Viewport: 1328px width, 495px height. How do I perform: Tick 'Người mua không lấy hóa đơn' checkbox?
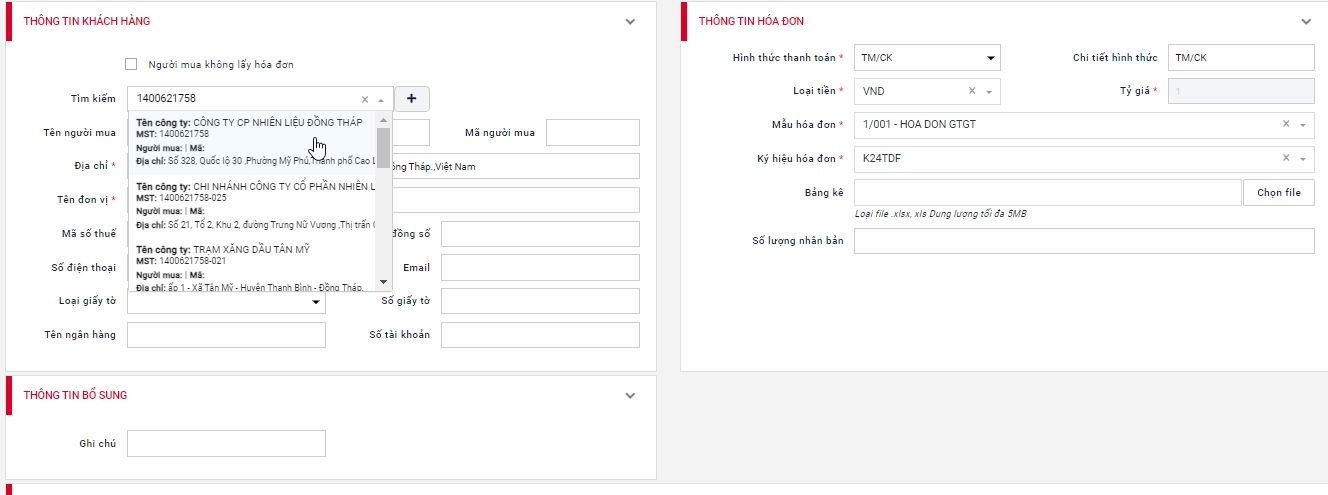[131, 64]
